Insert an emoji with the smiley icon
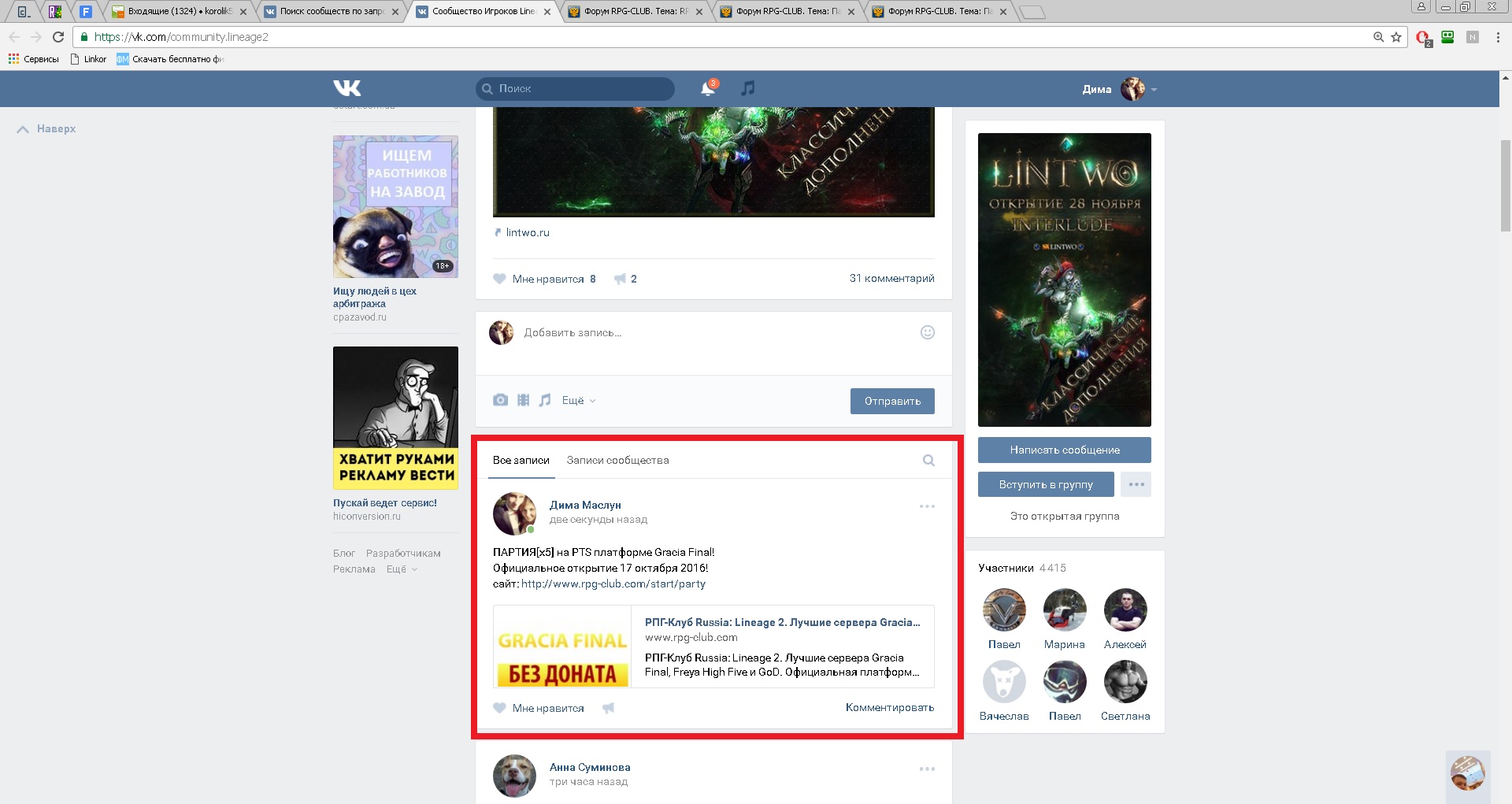The image size is (1512, 804). click(928, 332)
